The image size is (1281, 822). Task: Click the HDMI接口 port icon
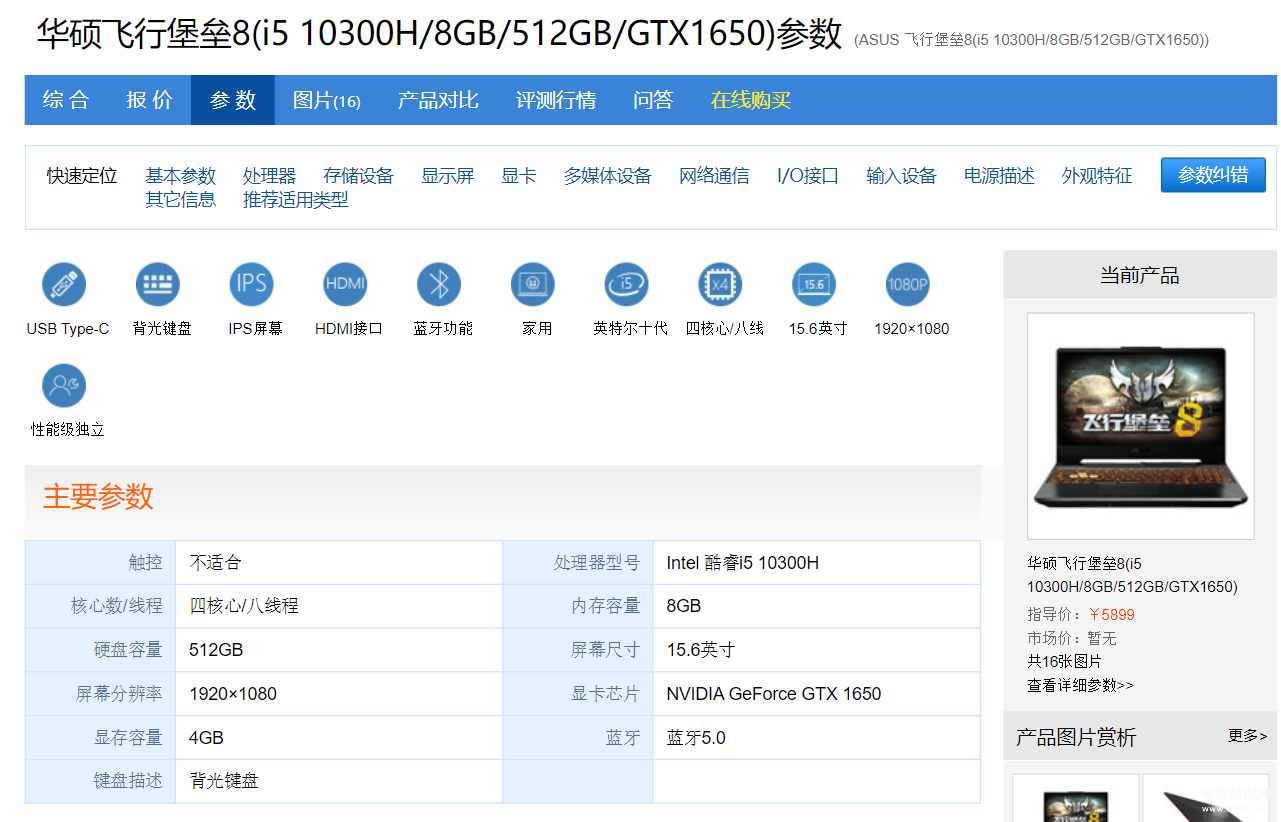pos(345,285)
